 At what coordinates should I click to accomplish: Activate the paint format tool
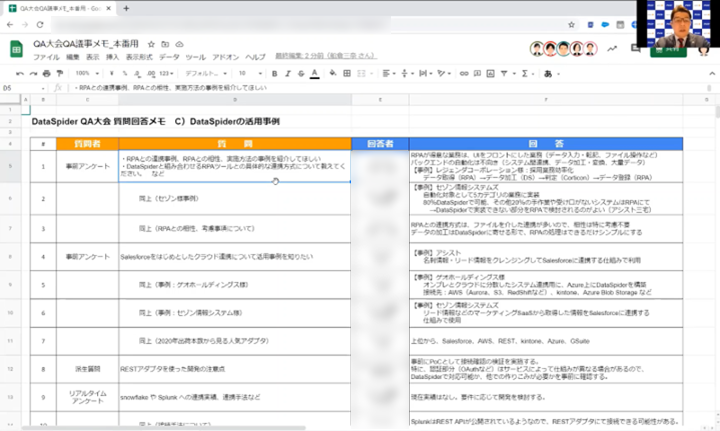click(60, 73)
